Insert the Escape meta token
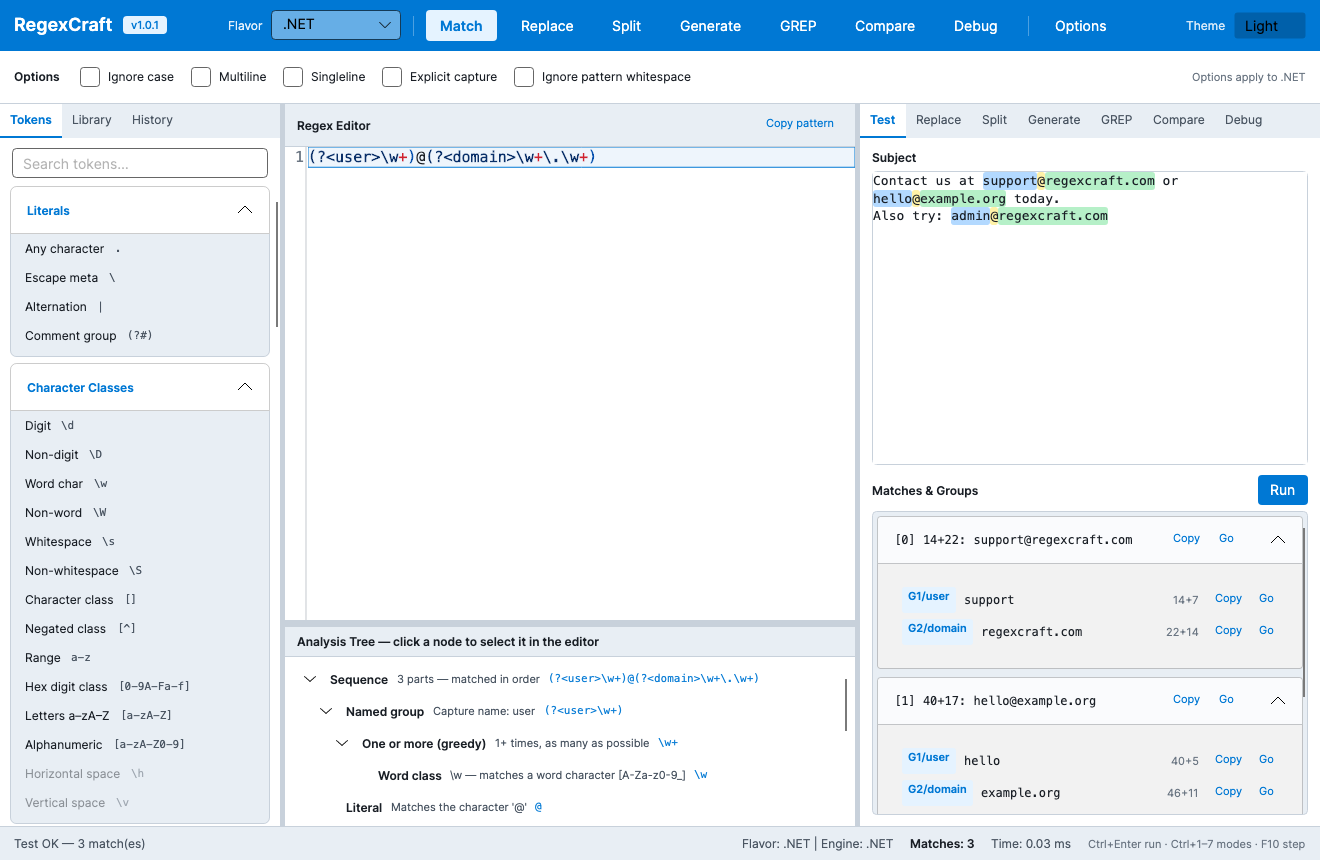 click(140, 278)
